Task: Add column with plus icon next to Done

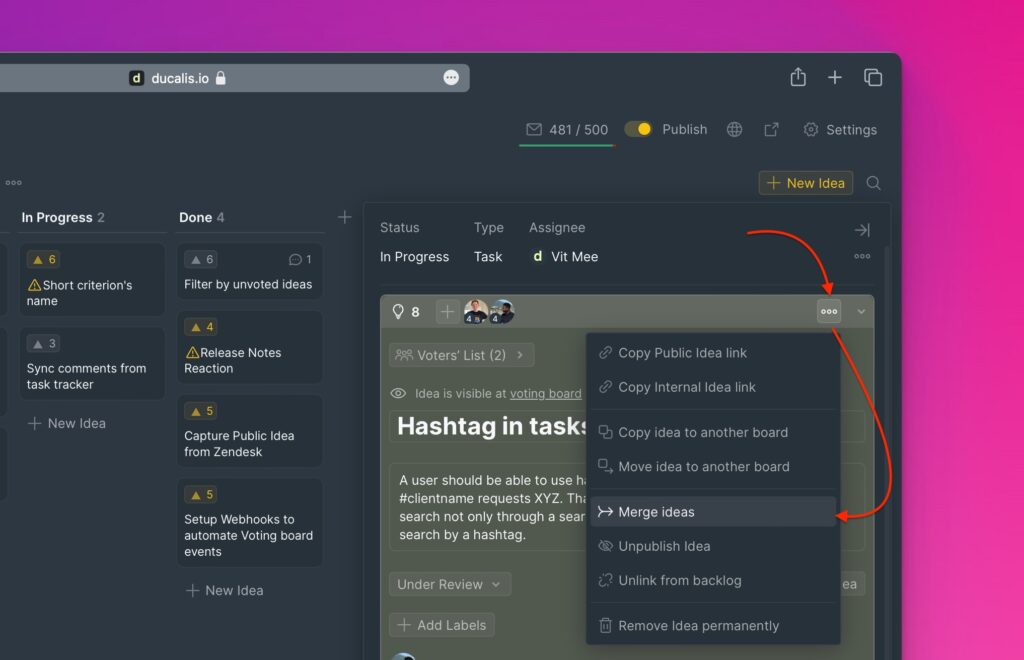Action: pos(344,217)
